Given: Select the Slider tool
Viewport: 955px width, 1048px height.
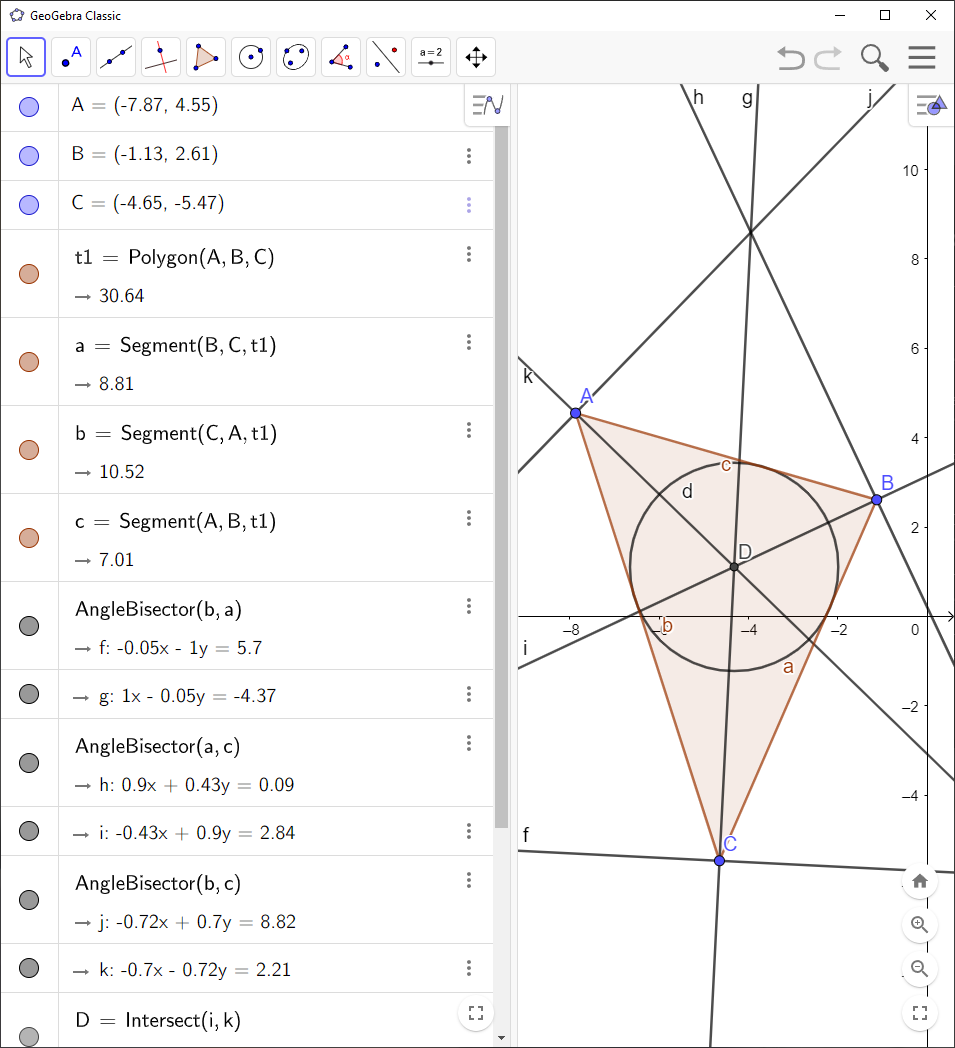Looking at the screenshot, I should (x=431, y=57).
